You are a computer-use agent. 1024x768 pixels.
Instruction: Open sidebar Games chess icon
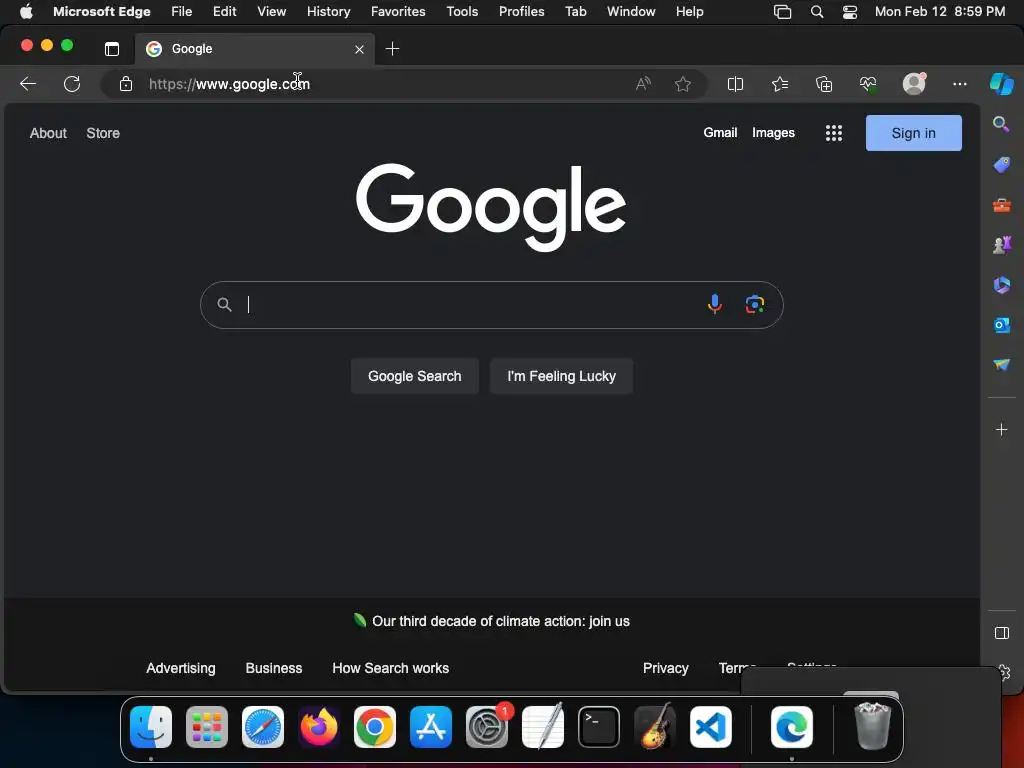click(1001, 245)
